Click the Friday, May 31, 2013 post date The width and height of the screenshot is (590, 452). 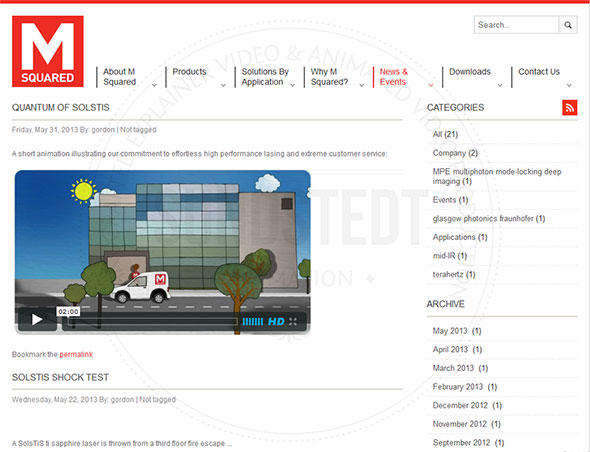pos(45,130)
